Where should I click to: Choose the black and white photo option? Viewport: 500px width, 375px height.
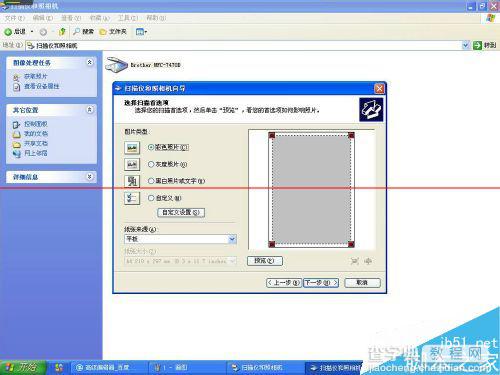151,181
